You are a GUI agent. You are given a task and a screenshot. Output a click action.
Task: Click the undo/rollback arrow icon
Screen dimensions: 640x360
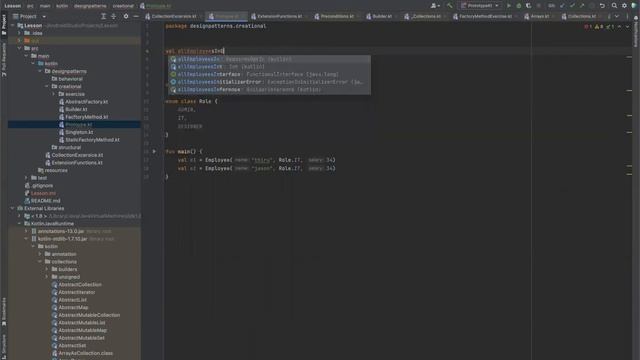(x=602, y=6)
